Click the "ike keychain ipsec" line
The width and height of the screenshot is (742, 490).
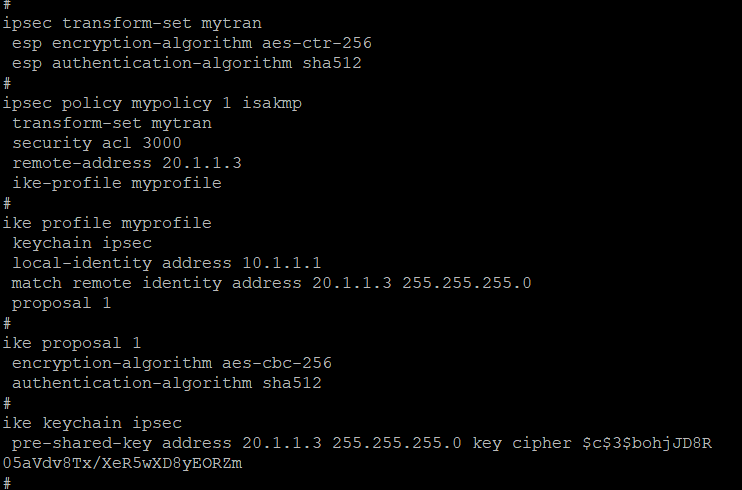[x=91, y=423]
